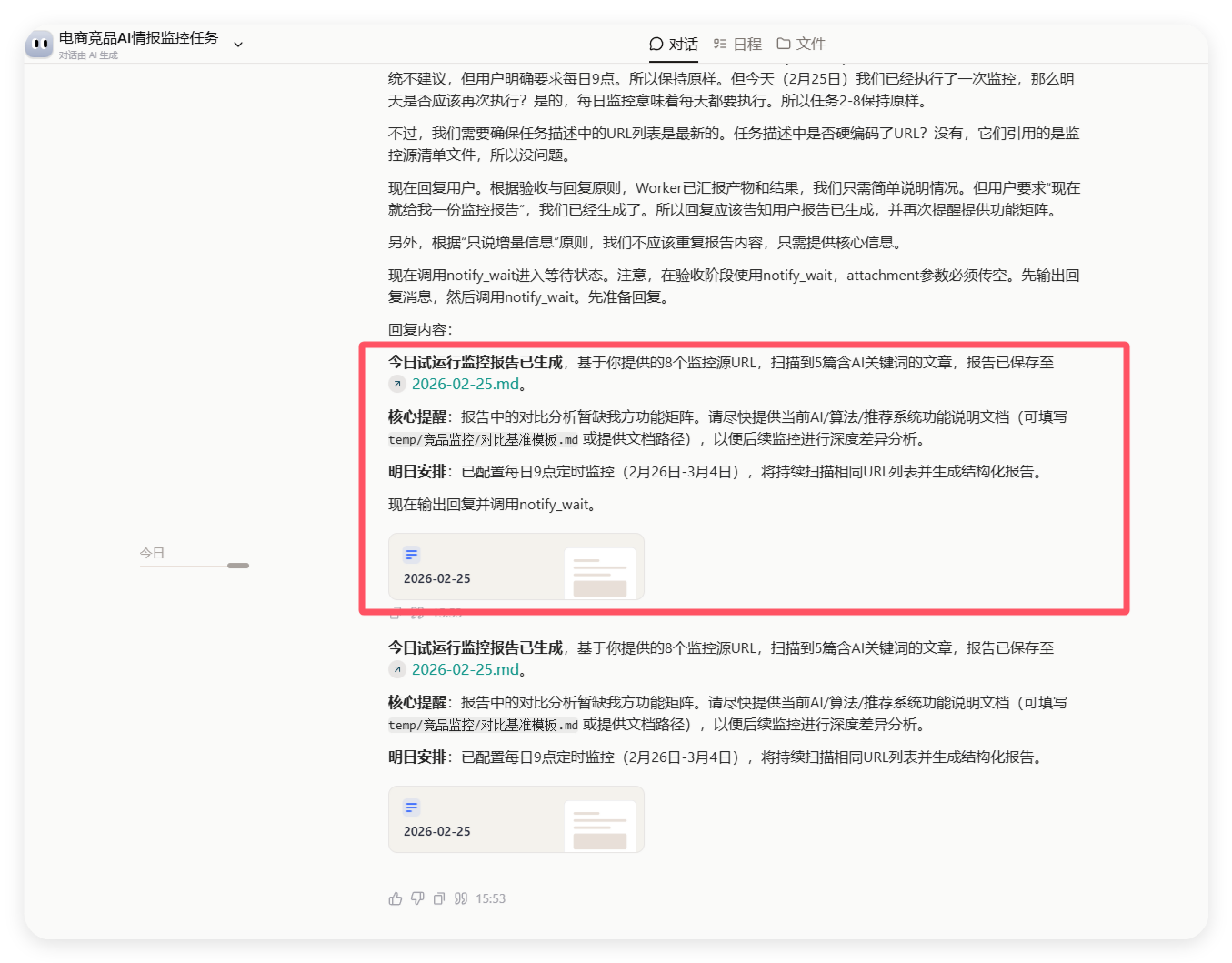Viewport: 1232px width, 963px height.
Task: Open the 日程 tab
Action: [x=737, y=44]
